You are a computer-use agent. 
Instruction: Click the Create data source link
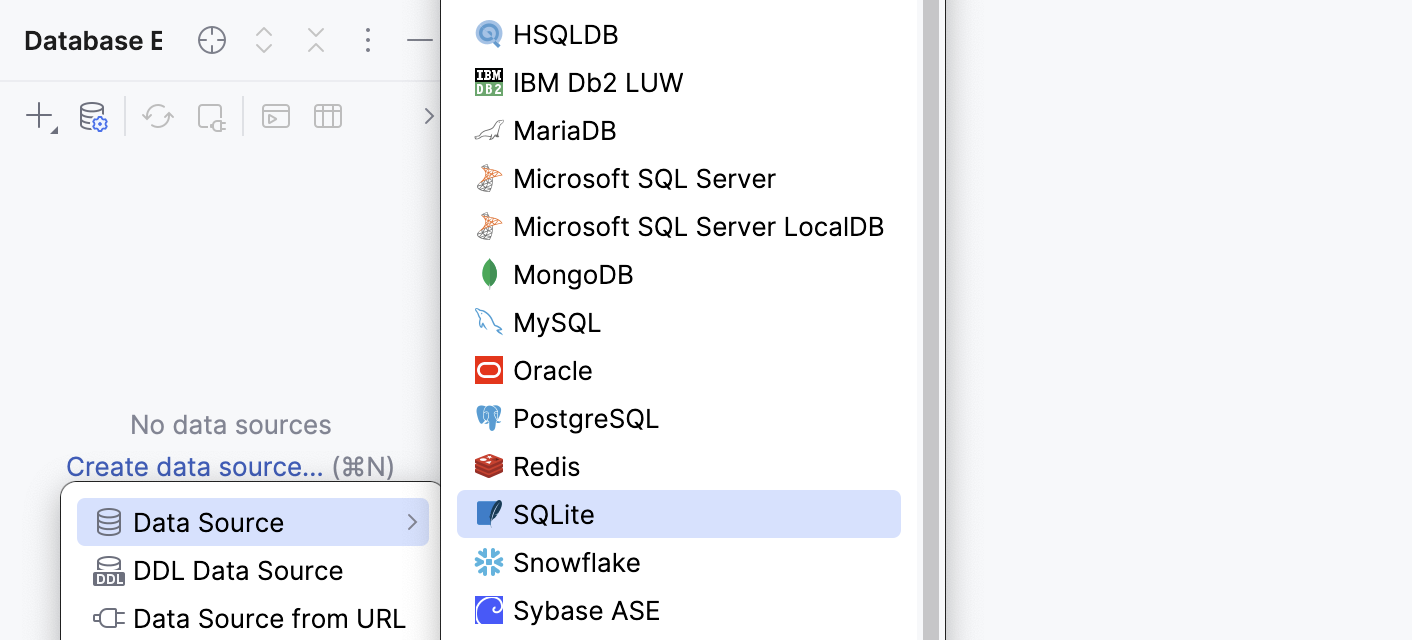194,466
